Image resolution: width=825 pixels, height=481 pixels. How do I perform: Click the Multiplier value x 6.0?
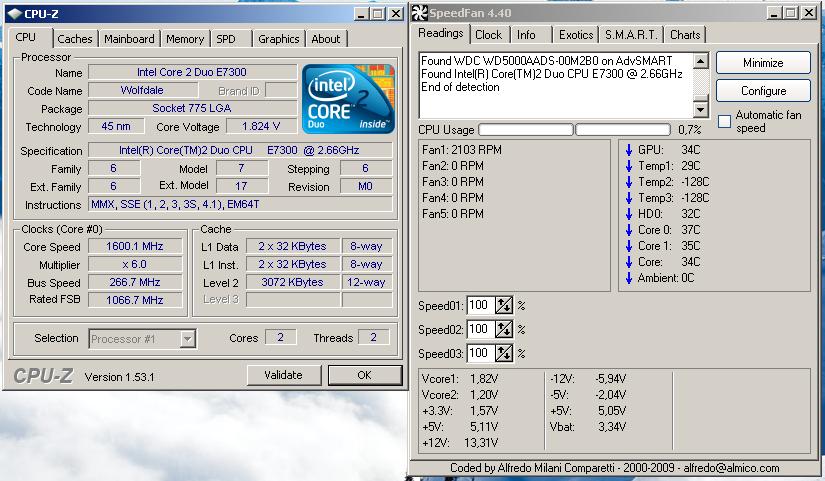pyautogui.click(x=135, y=264)
